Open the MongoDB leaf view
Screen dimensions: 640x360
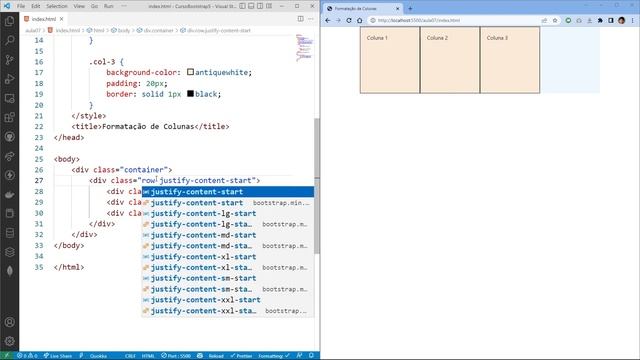9,271
